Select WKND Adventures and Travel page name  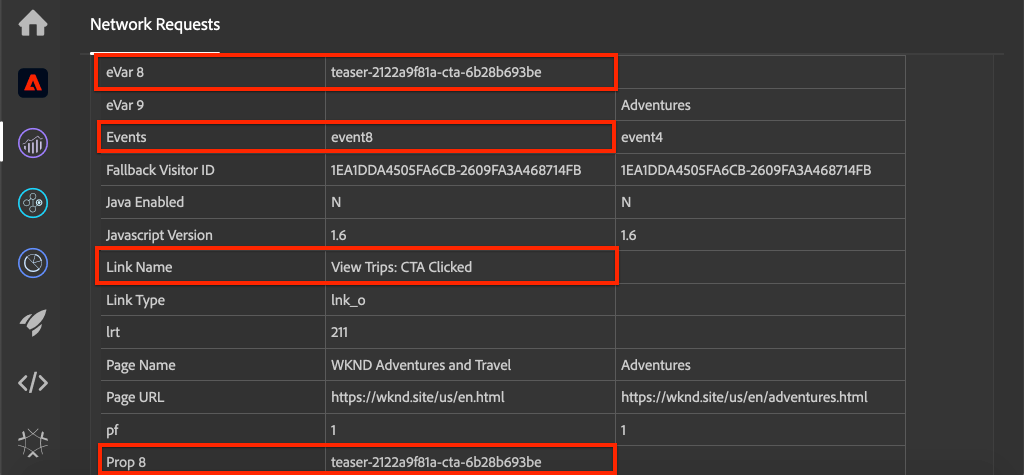click(421, 365)
